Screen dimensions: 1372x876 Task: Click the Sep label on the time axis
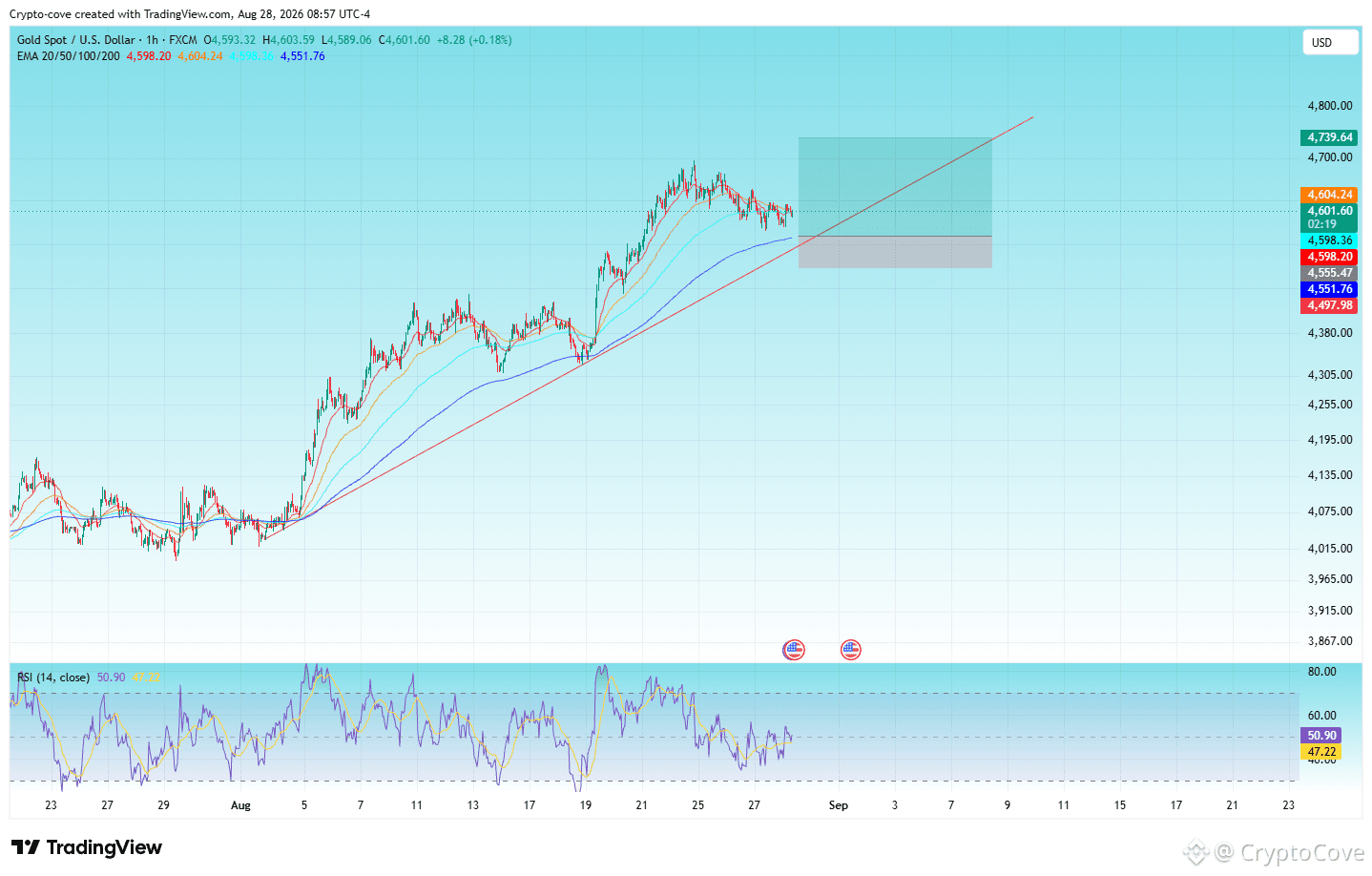click(839, 805)
